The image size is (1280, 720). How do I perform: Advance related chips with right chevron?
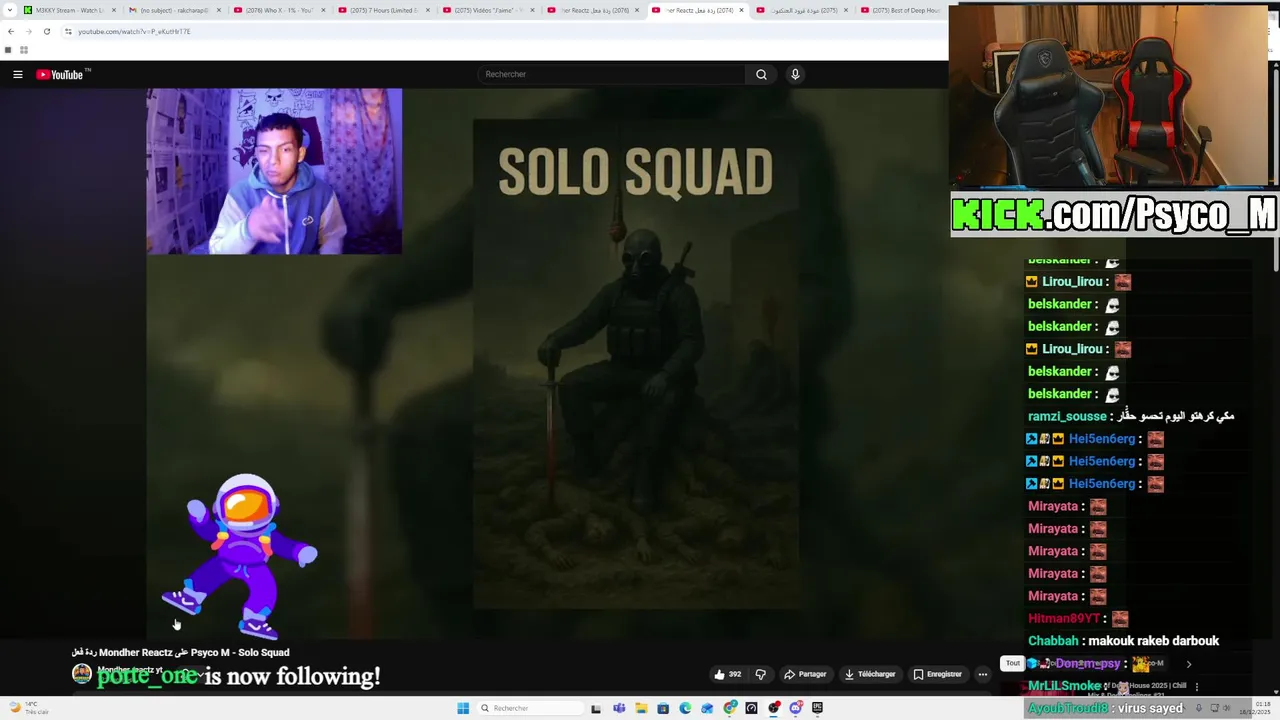coord(1188,664)
